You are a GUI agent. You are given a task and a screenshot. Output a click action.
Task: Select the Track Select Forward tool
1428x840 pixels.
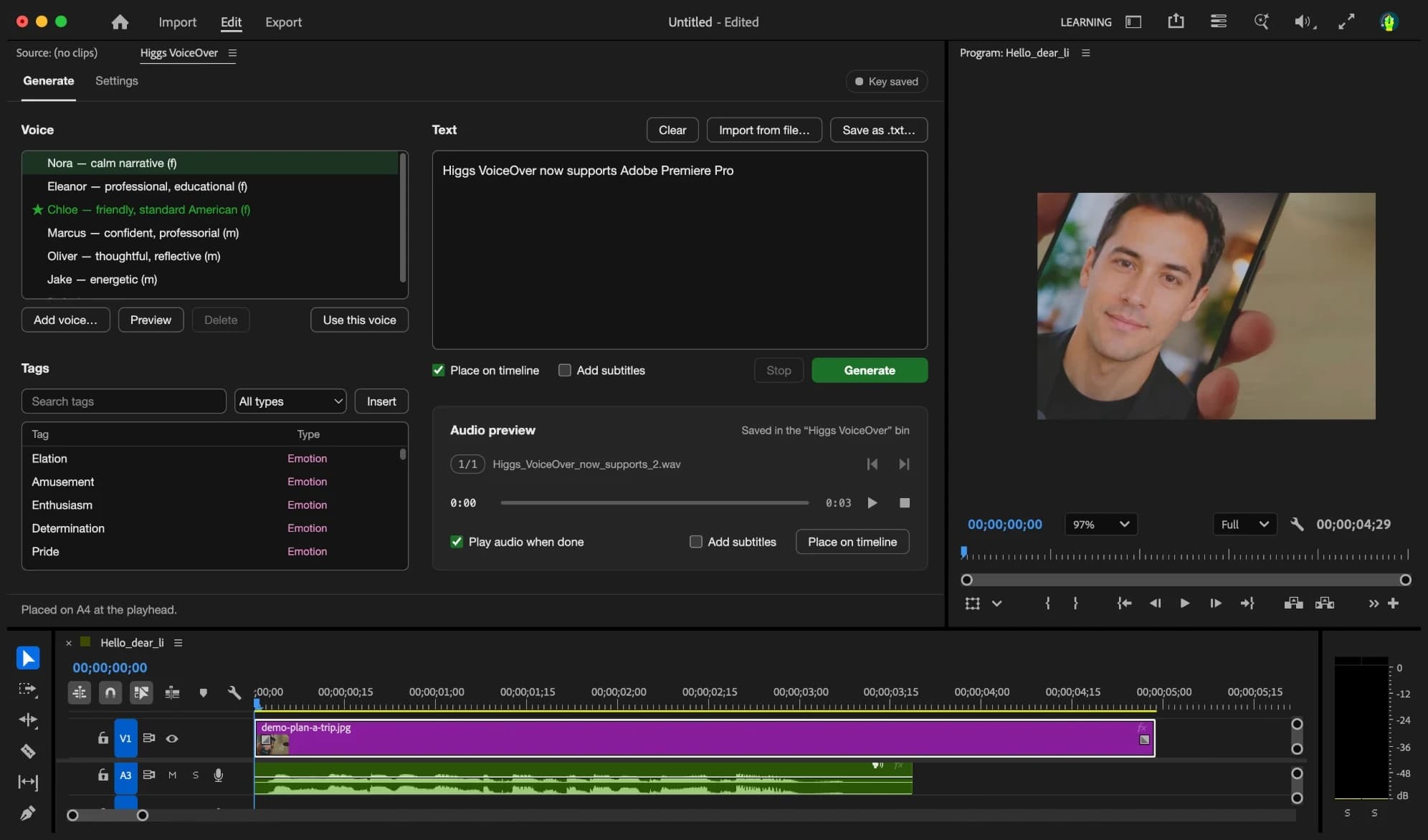tap(28, 689)
